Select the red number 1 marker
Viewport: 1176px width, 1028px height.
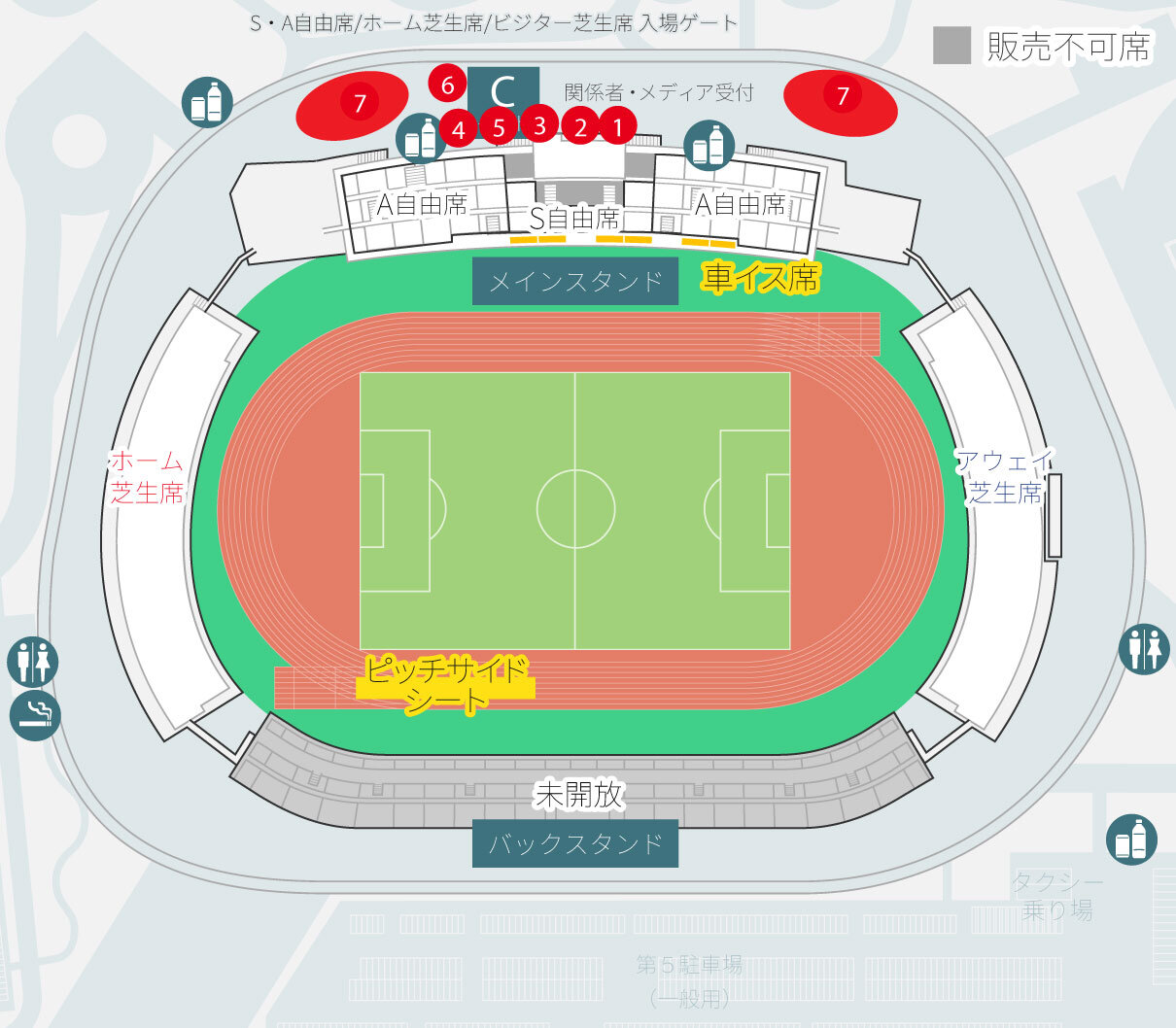tap(617, 124)
